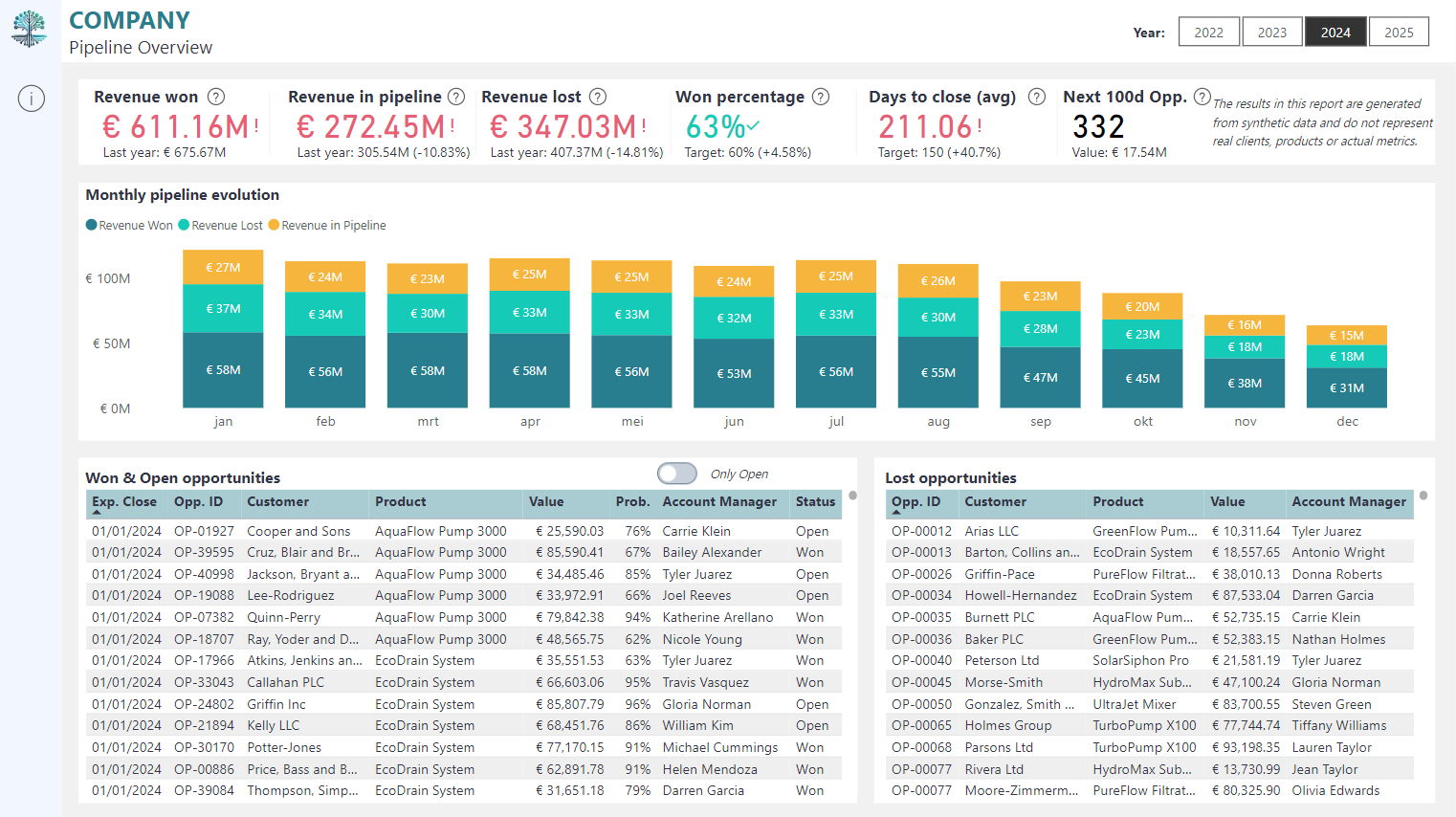Click the jan Revenue Won bar segment
The image size is (1456, 817).
coord(223,370)
